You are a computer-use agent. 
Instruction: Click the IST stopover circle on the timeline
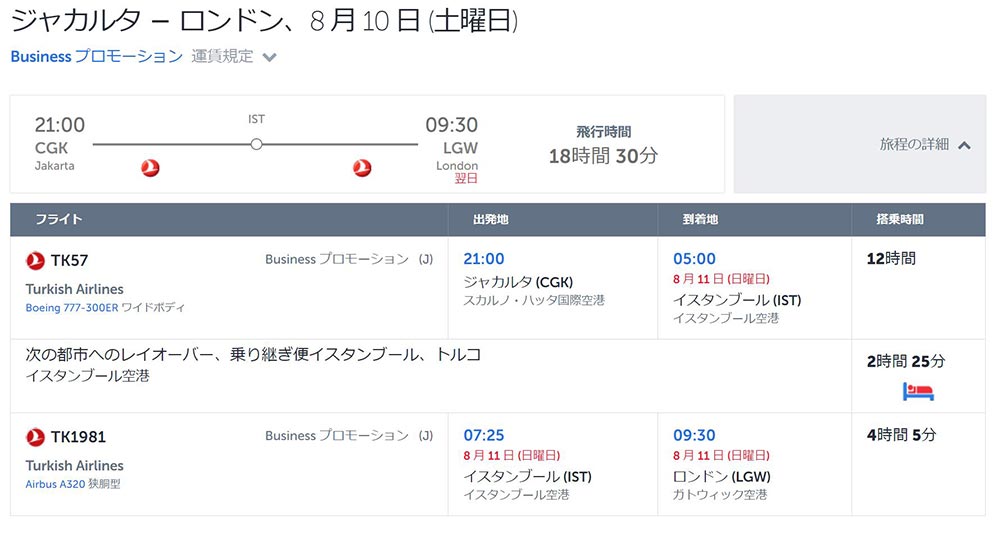[x=256, y=145]
